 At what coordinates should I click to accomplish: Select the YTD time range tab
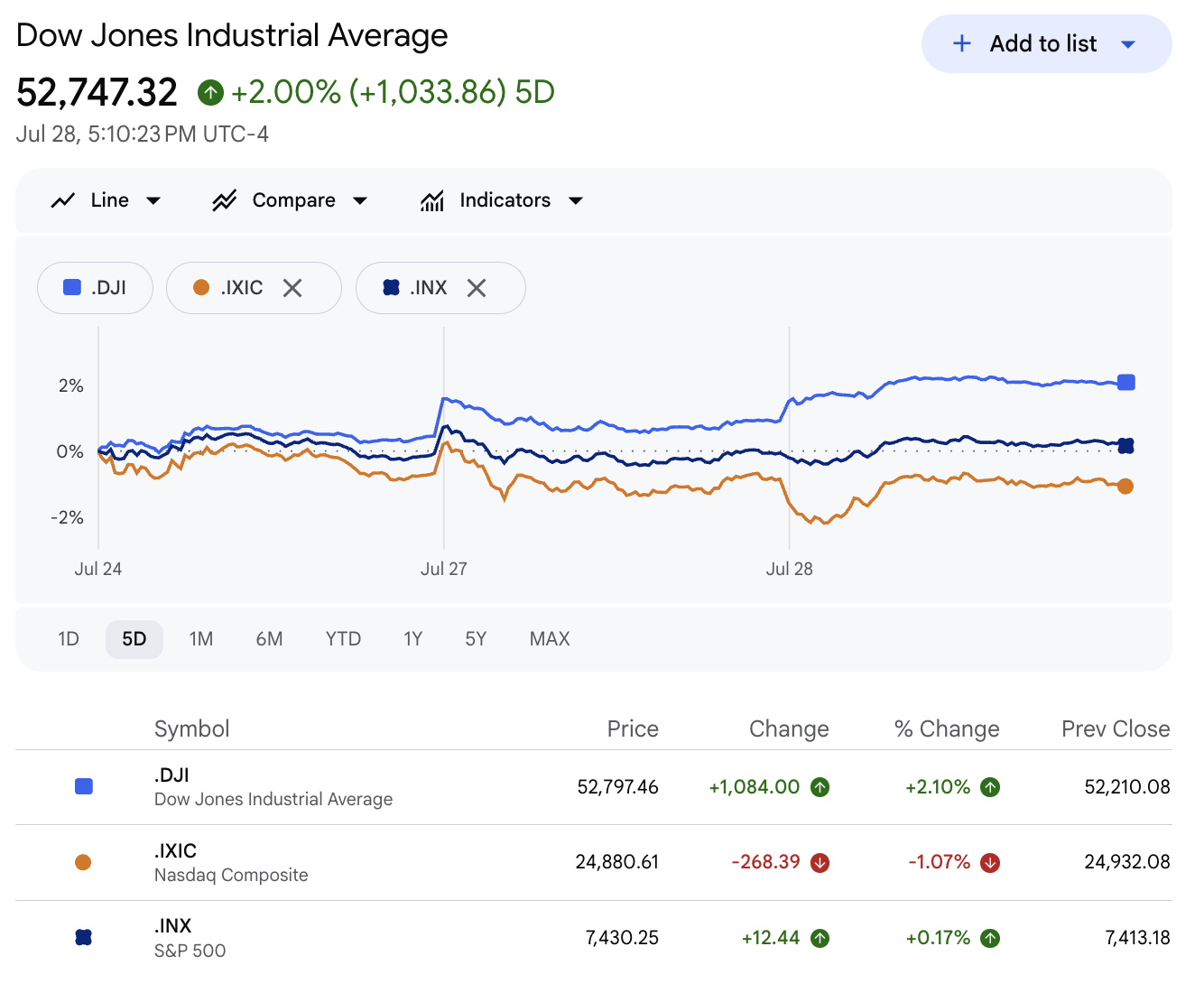tap(343, 639)
